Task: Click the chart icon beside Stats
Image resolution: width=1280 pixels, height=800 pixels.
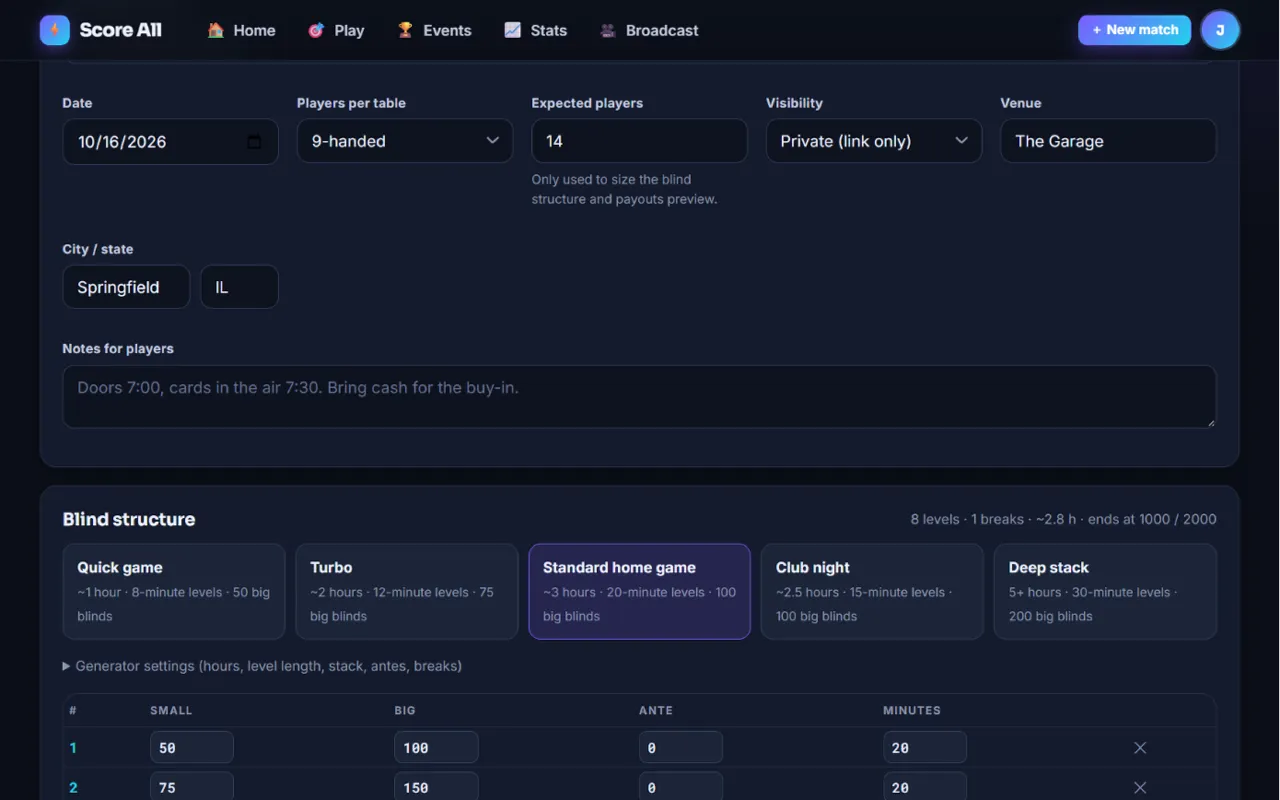Action: [512, 30]
